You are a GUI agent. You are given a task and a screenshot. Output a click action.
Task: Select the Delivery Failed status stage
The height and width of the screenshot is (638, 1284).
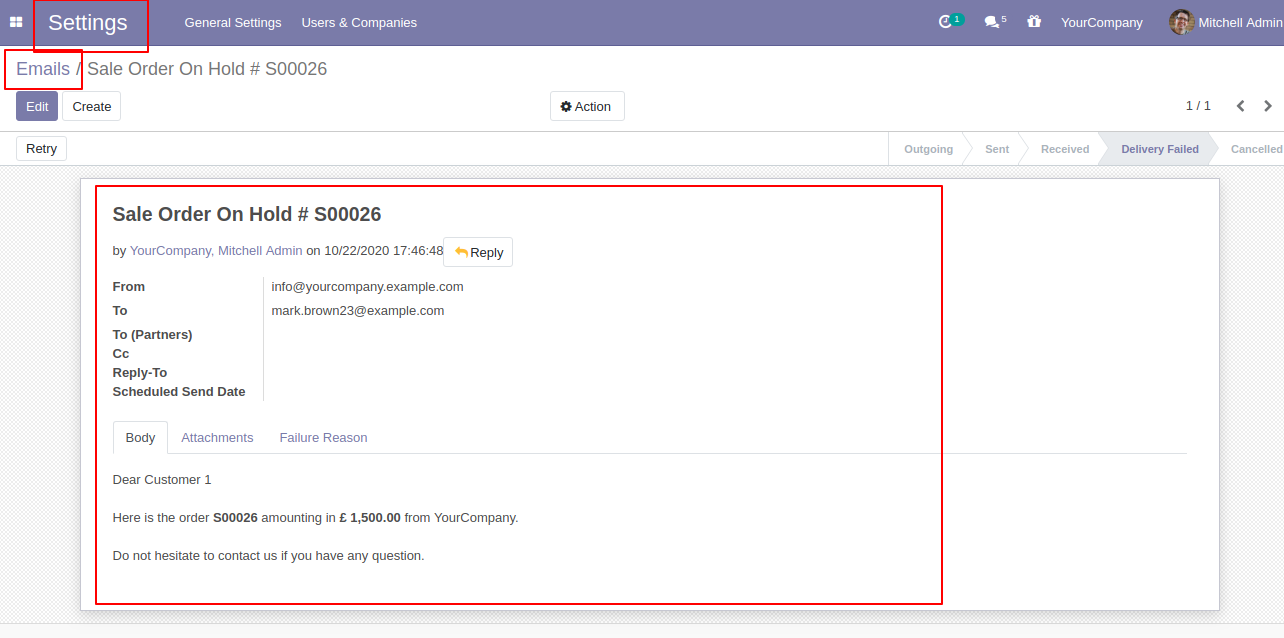click(1160, 149)
